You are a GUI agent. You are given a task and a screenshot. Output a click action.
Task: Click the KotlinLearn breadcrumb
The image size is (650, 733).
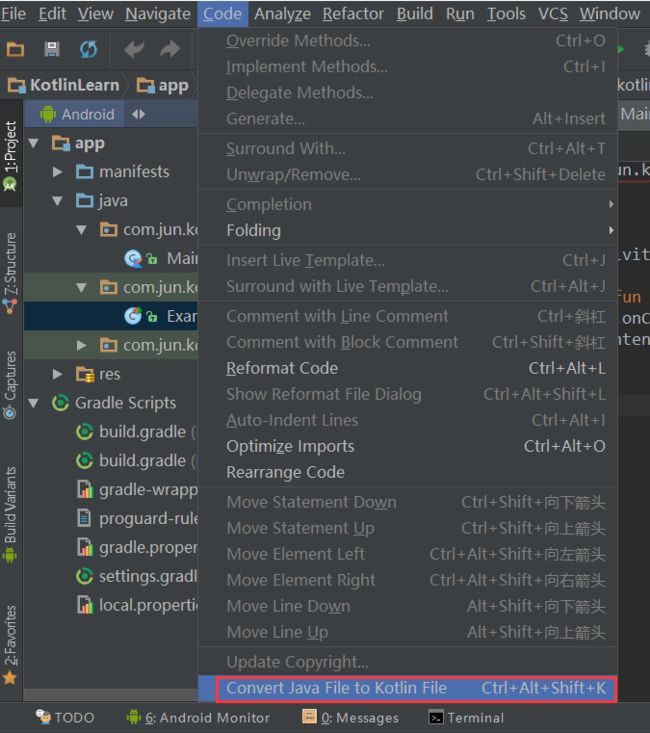[x=64, y=85]
